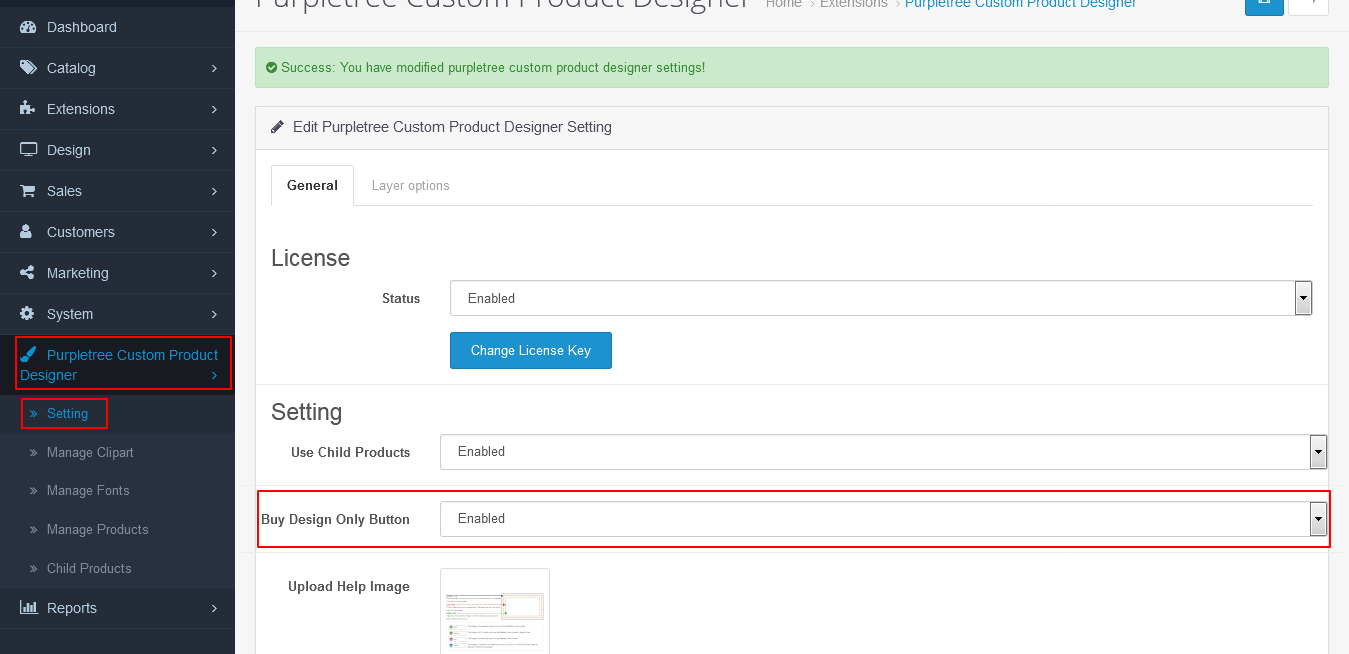Click the Change License Key button

coord(531,350)
